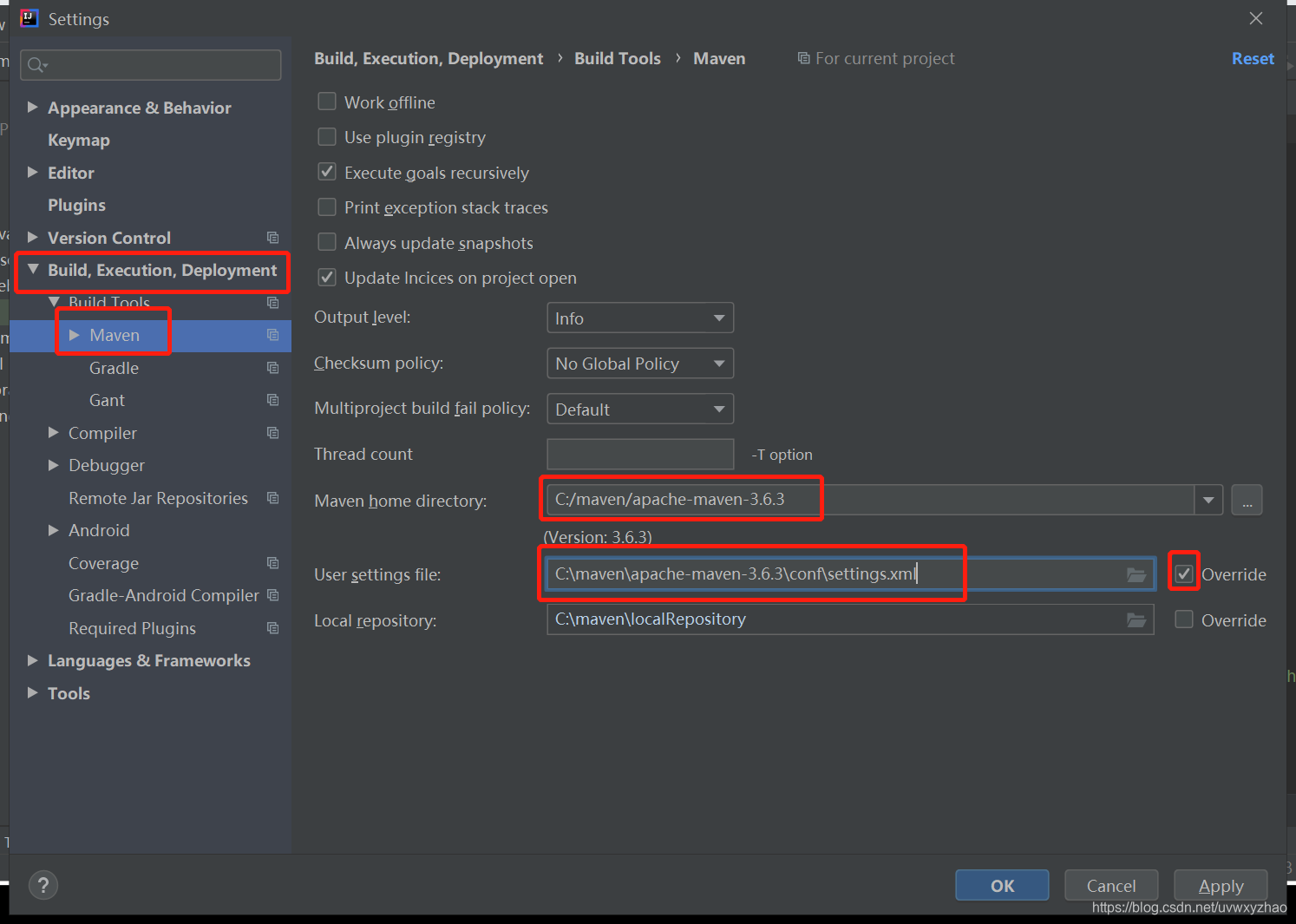Select Coverage settings item

tap(103, 563)
